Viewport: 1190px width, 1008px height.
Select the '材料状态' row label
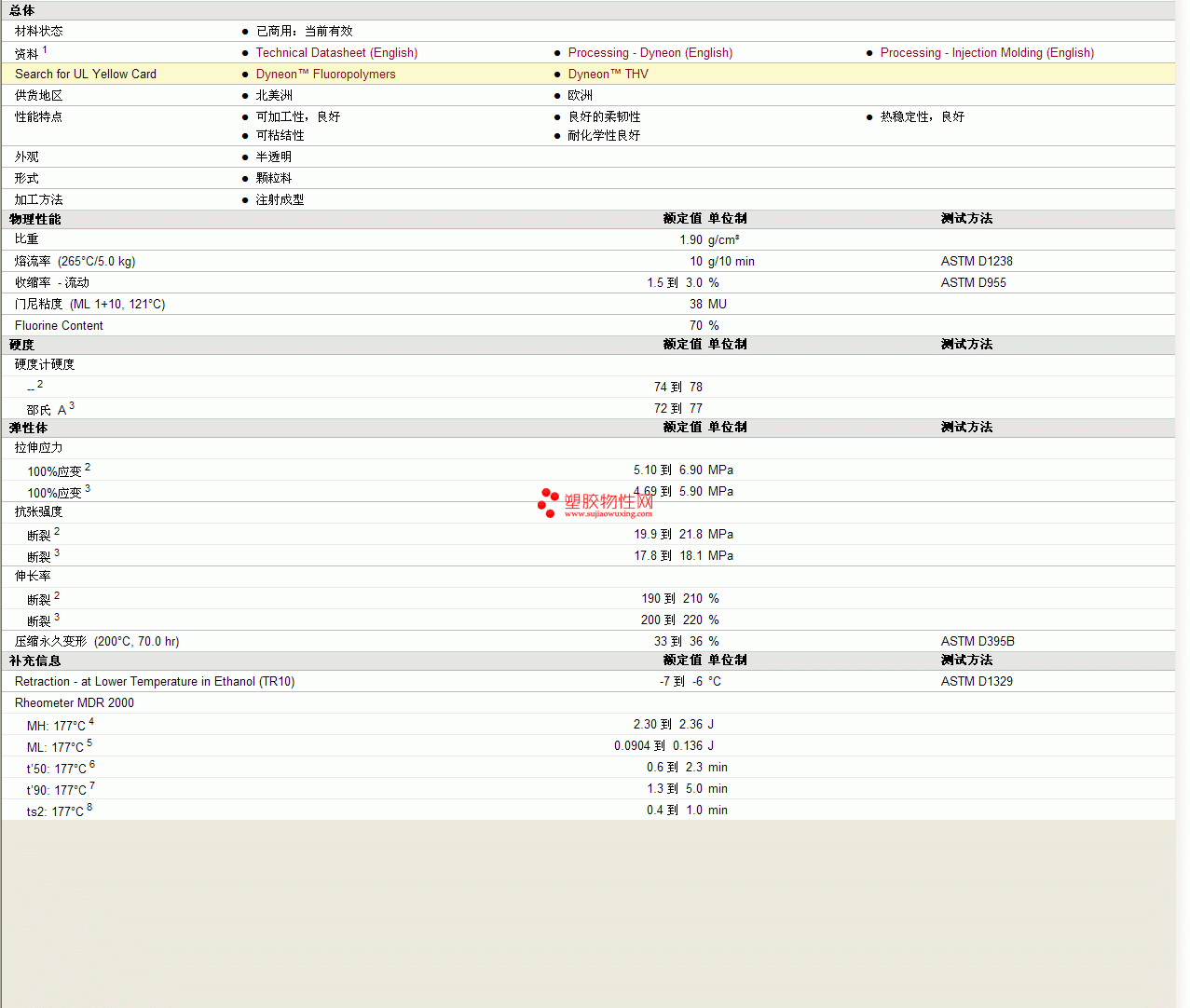[39, 32]
